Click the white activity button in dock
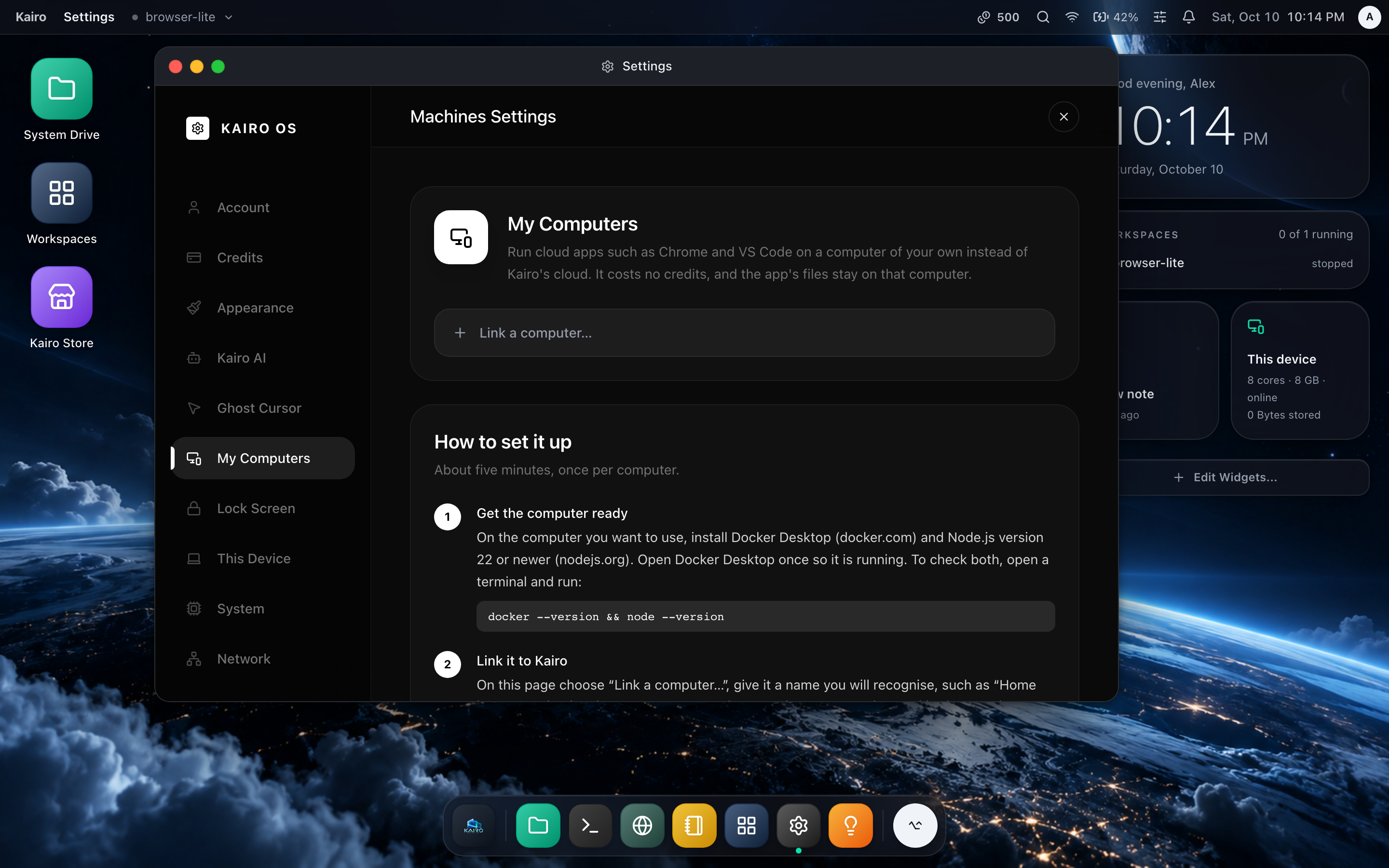1389x868 pixels. pyautogui.click(x=915, y=826)
